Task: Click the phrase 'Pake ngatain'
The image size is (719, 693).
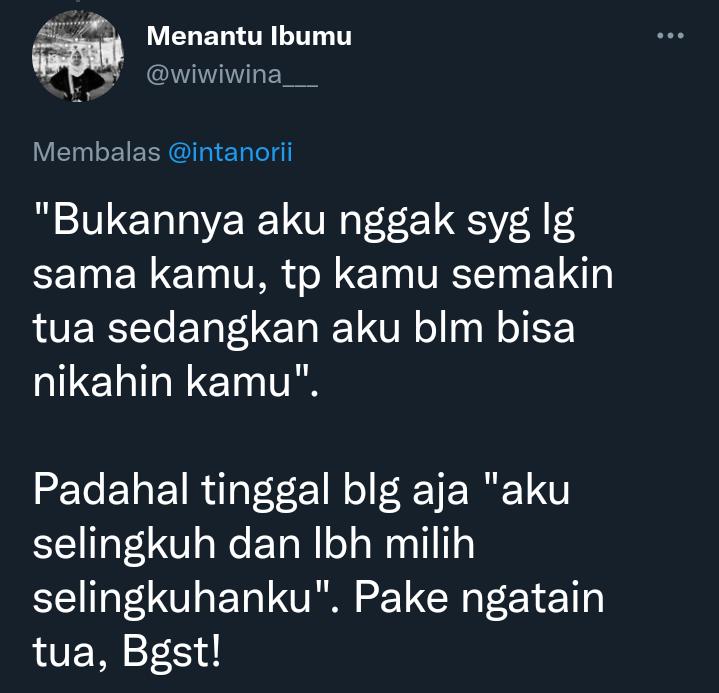Action: pos(479,600)
